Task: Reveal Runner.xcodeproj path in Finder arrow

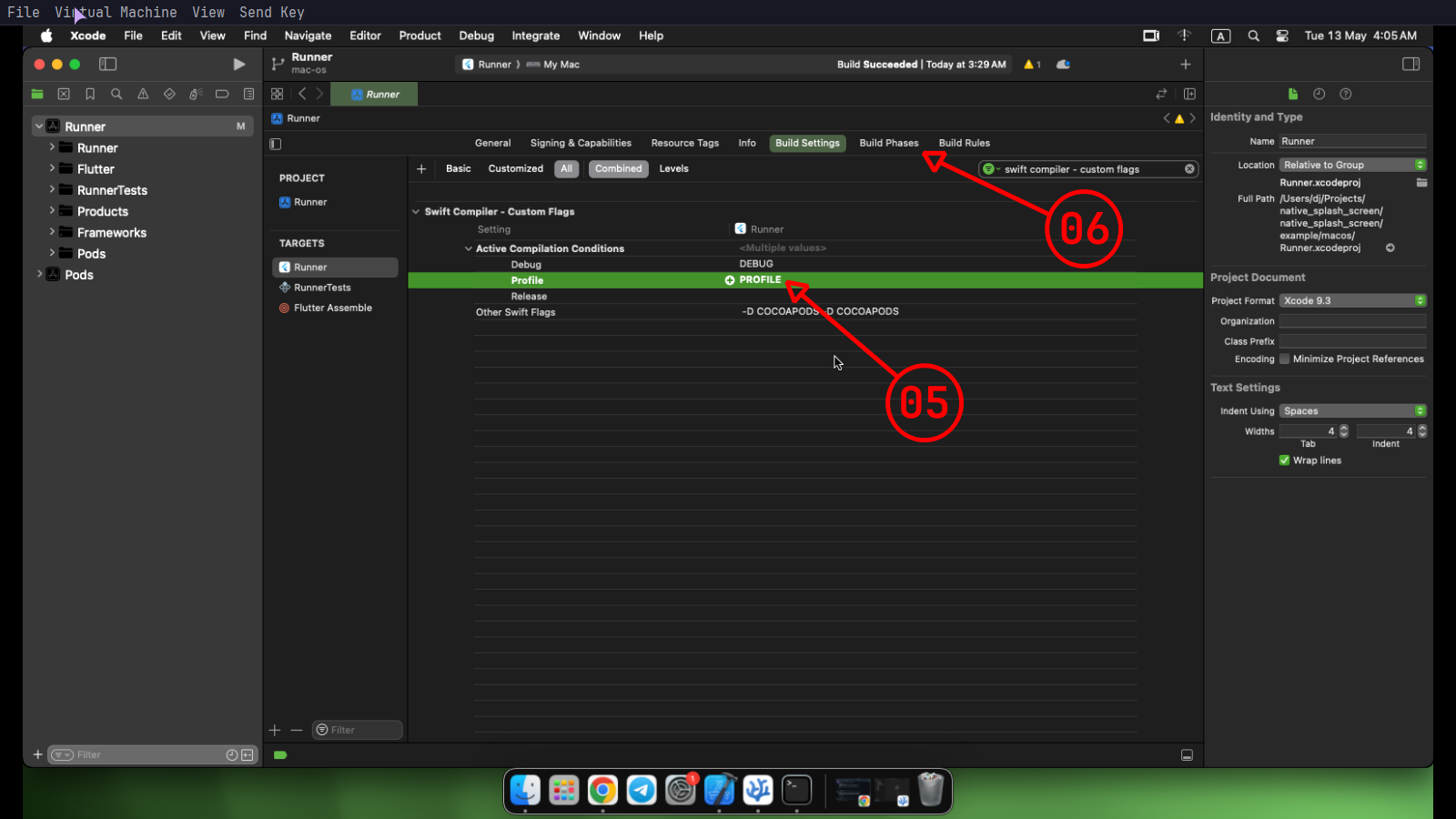Action: (1390, 248)
